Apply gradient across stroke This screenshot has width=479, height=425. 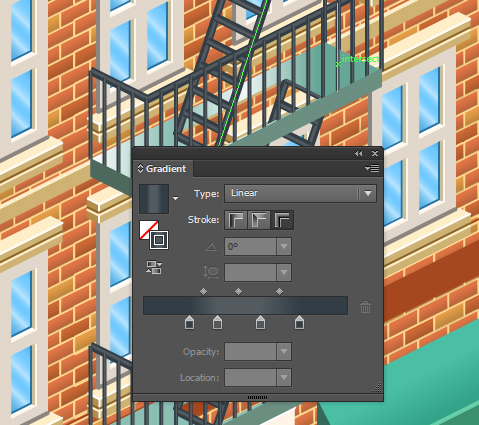pyautogui.click(x=282, y=220)
